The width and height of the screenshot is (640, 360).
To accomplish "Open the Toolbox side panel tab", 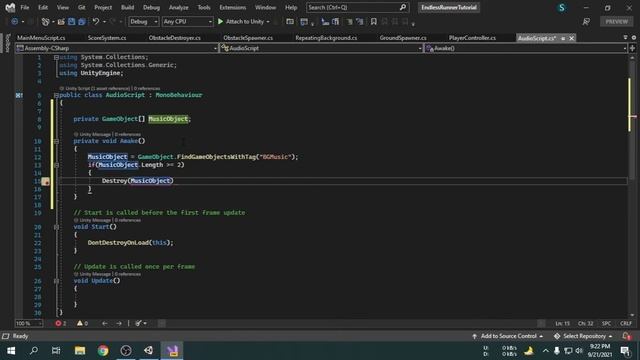I will click(x=7, y=43).
